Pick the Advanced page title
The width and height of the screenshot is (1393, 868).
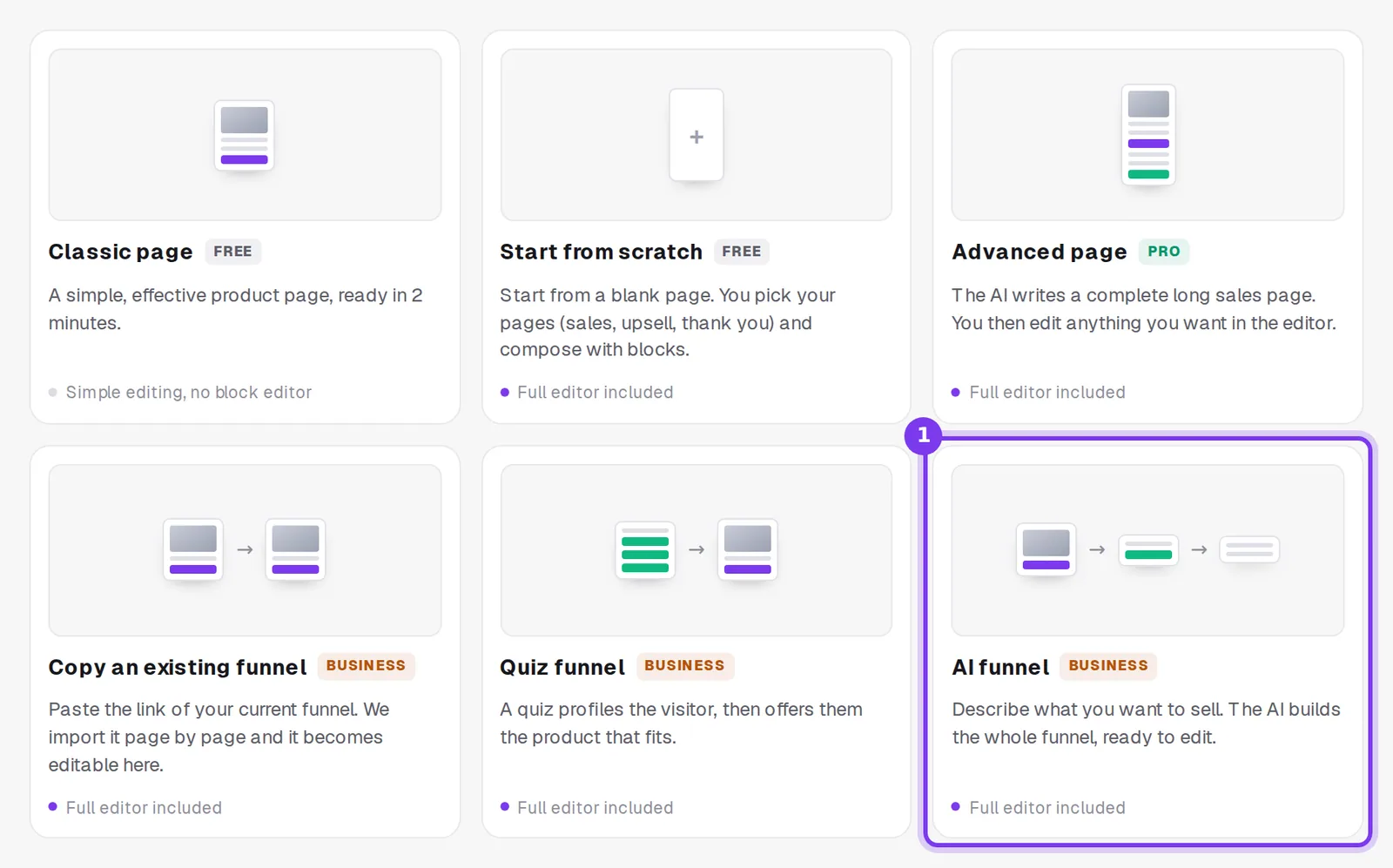[1040, 252]
